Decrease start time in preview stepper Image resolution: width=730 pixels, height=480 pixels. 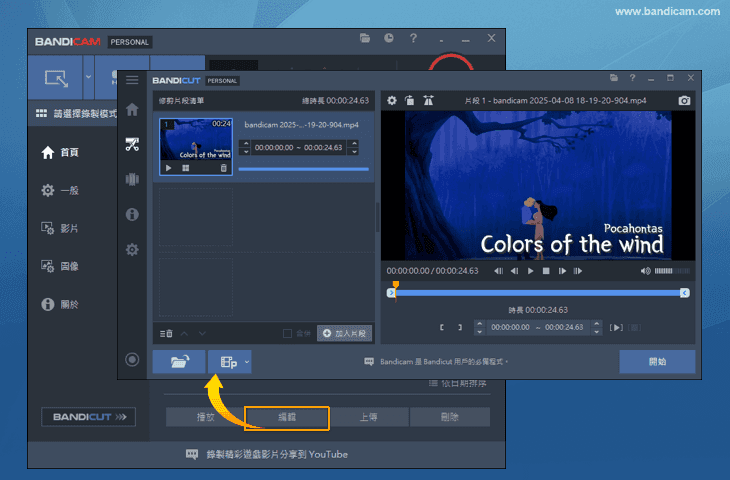480,331
